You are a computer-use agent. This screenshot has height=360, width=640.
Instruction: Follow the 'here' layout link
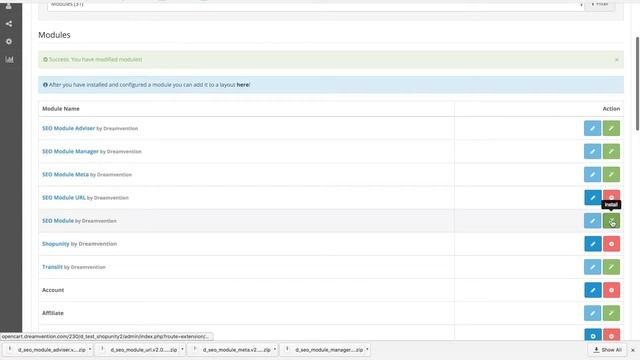tap(242, 85)
